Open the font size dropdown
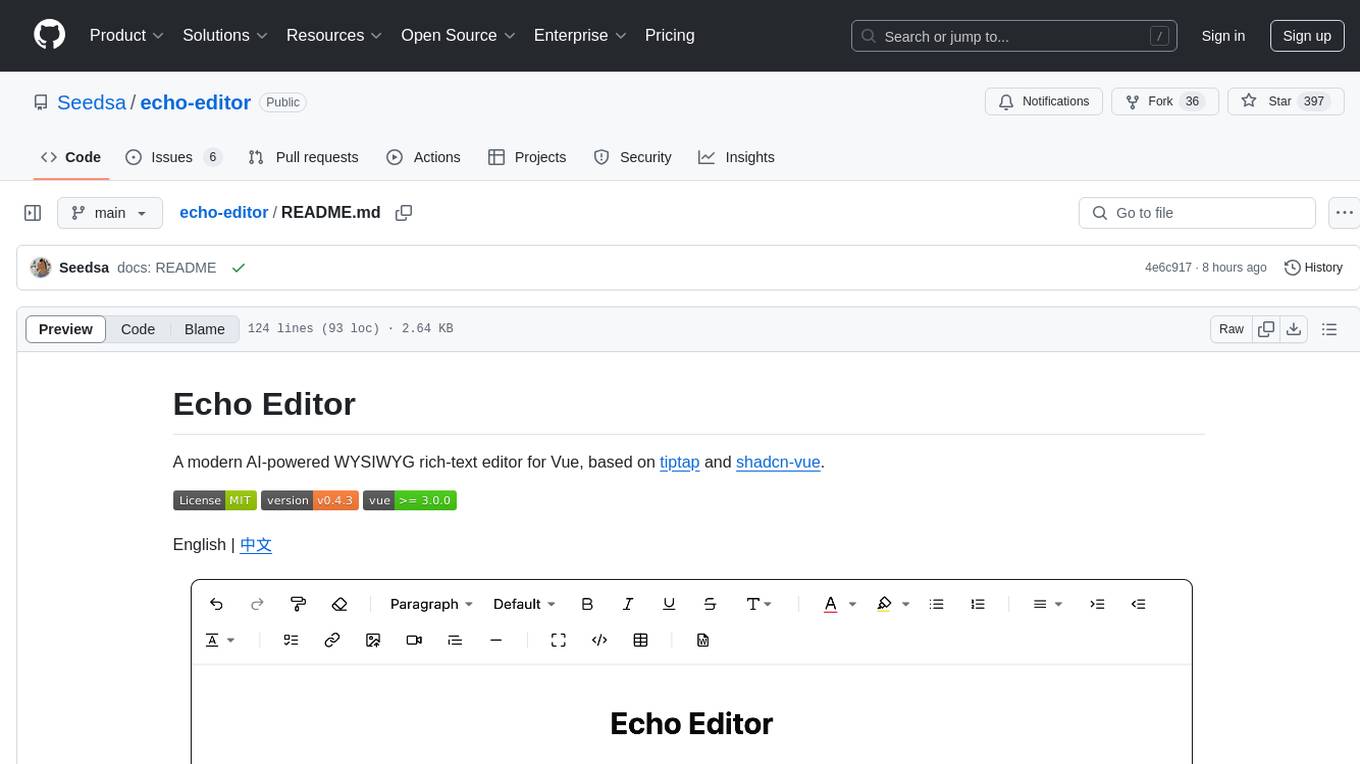1360x764 pixels. click(759, 604)
